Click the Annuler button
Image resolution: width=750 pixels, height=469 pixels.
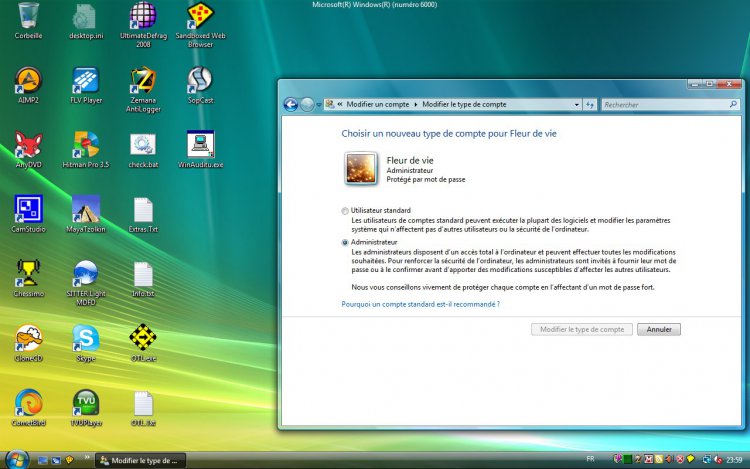[659, 329]
